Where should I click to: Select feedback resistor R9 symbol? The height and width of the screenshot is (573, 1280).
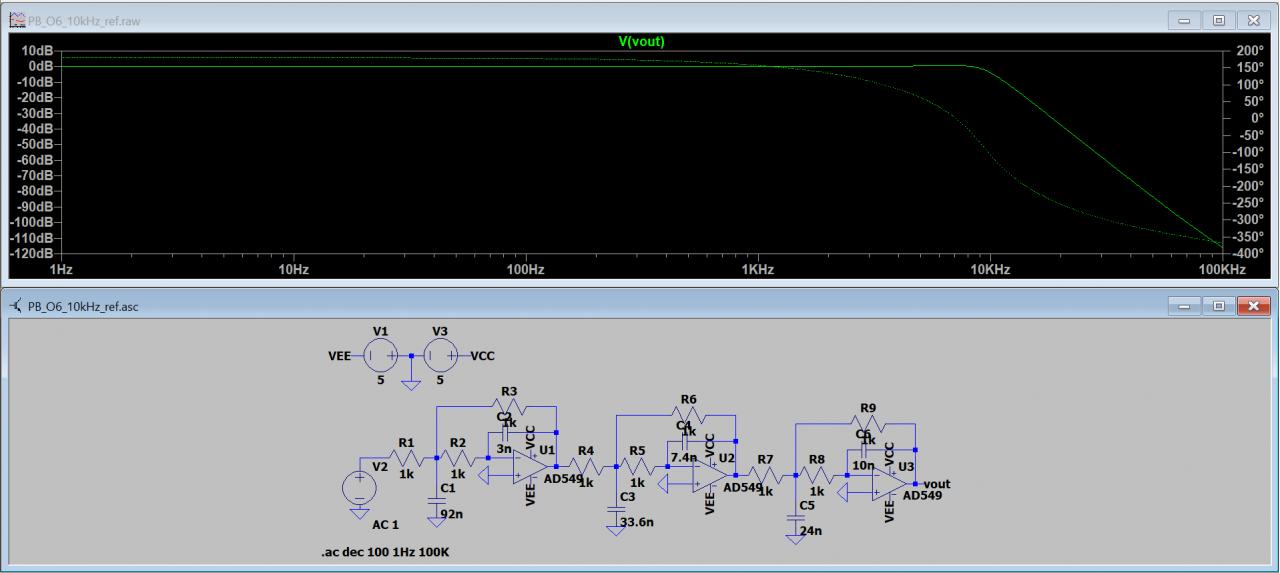point(868,423)
